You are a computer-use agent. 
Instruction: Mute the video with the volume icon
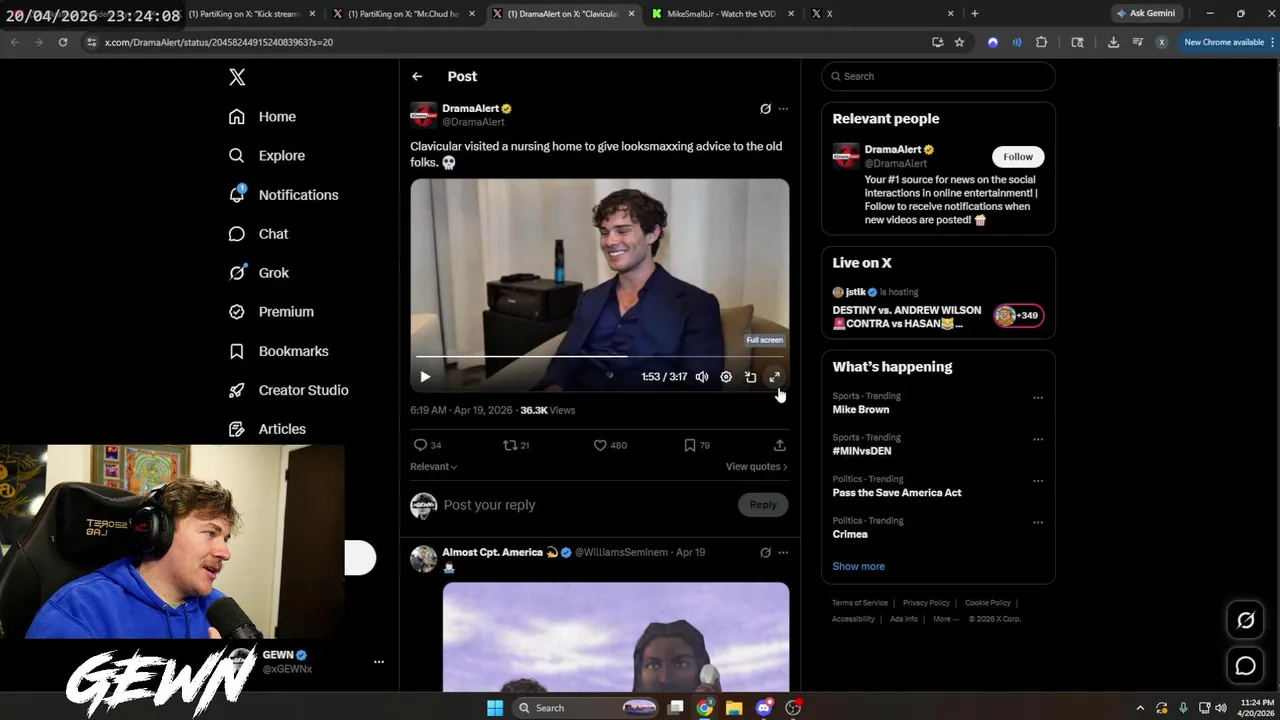tap(702, 377)
